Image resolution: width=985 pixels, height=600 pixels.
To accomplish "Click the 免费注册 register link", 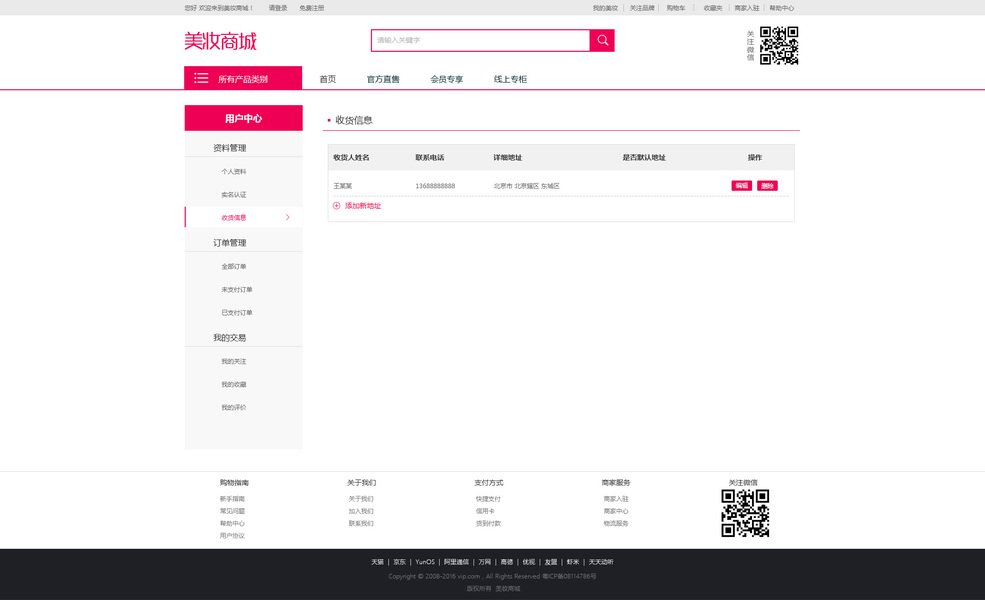I will click(x=312, y=8).
